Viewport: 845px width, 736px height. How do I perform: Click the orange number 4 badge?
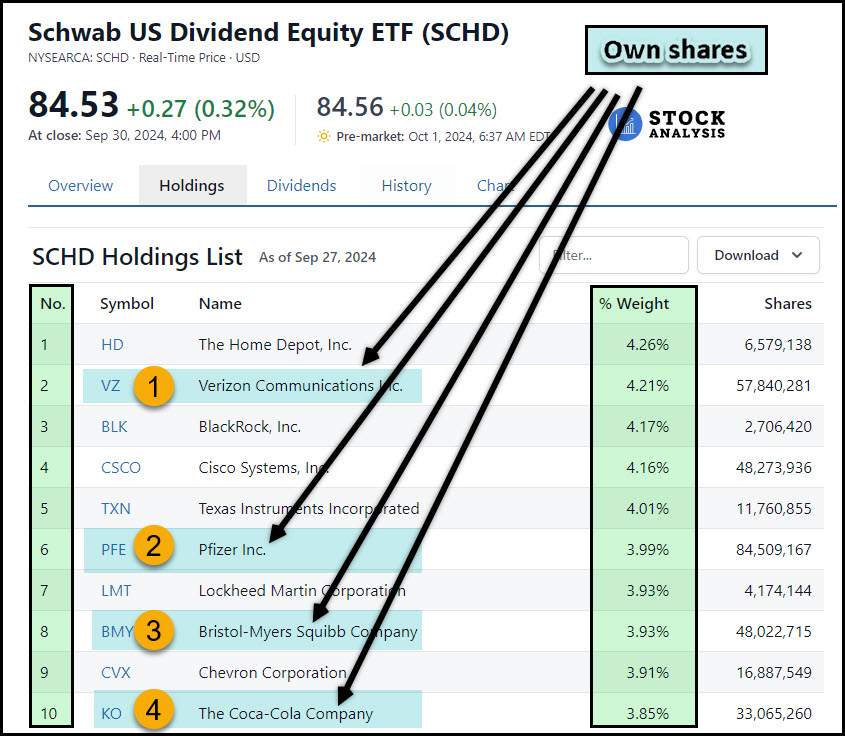[x=155, y=712]
